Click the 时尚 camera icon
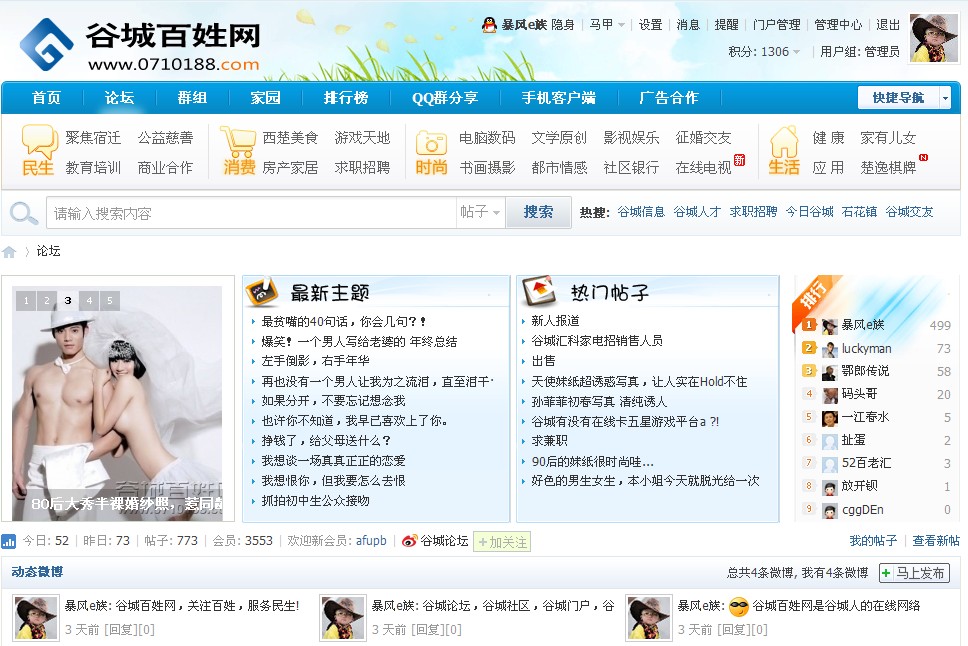Screen dimensions: 968x646 [x=431, y=143]
